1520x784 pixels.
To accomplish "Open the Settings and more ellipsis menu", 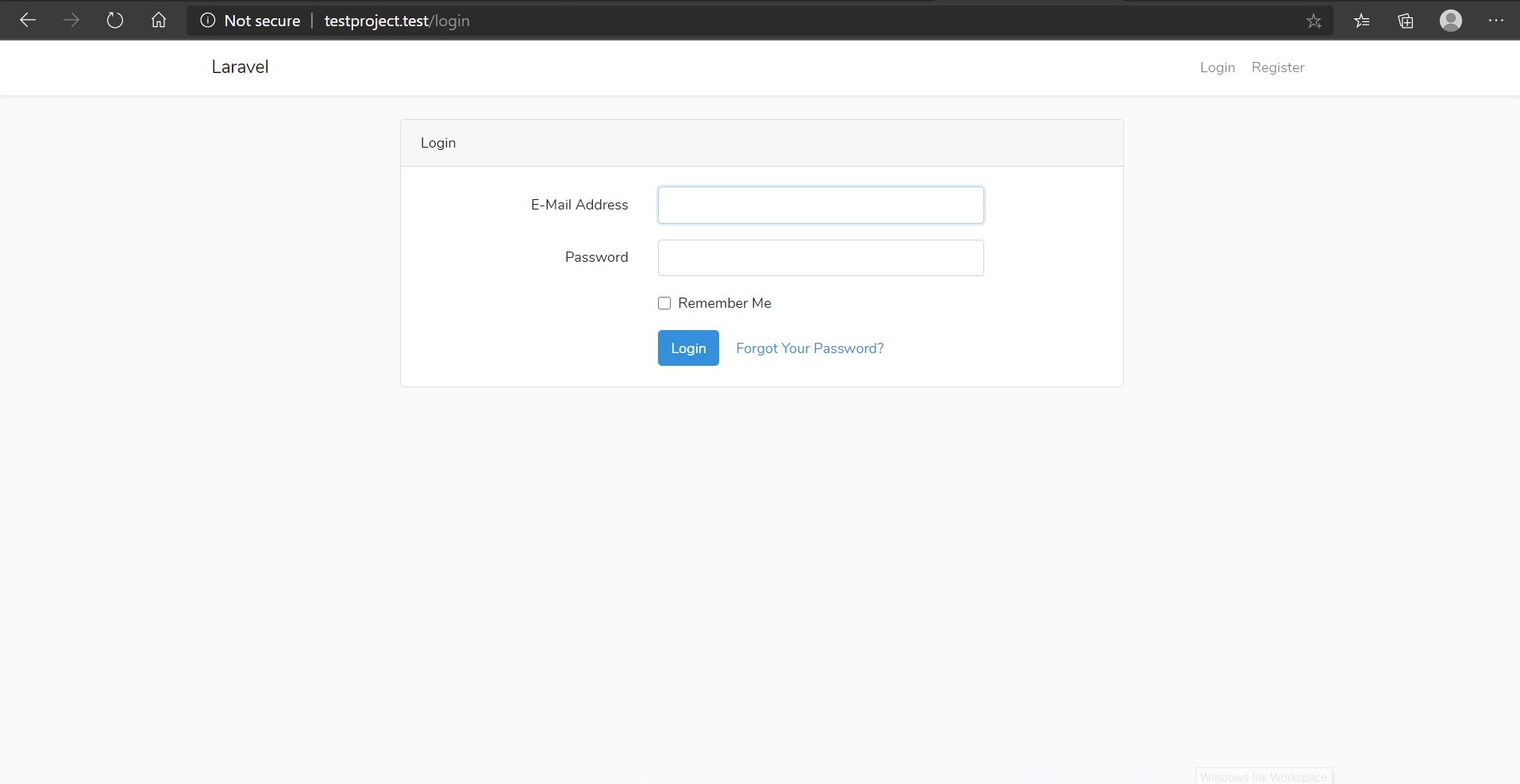I will (x=1496, y=21).
